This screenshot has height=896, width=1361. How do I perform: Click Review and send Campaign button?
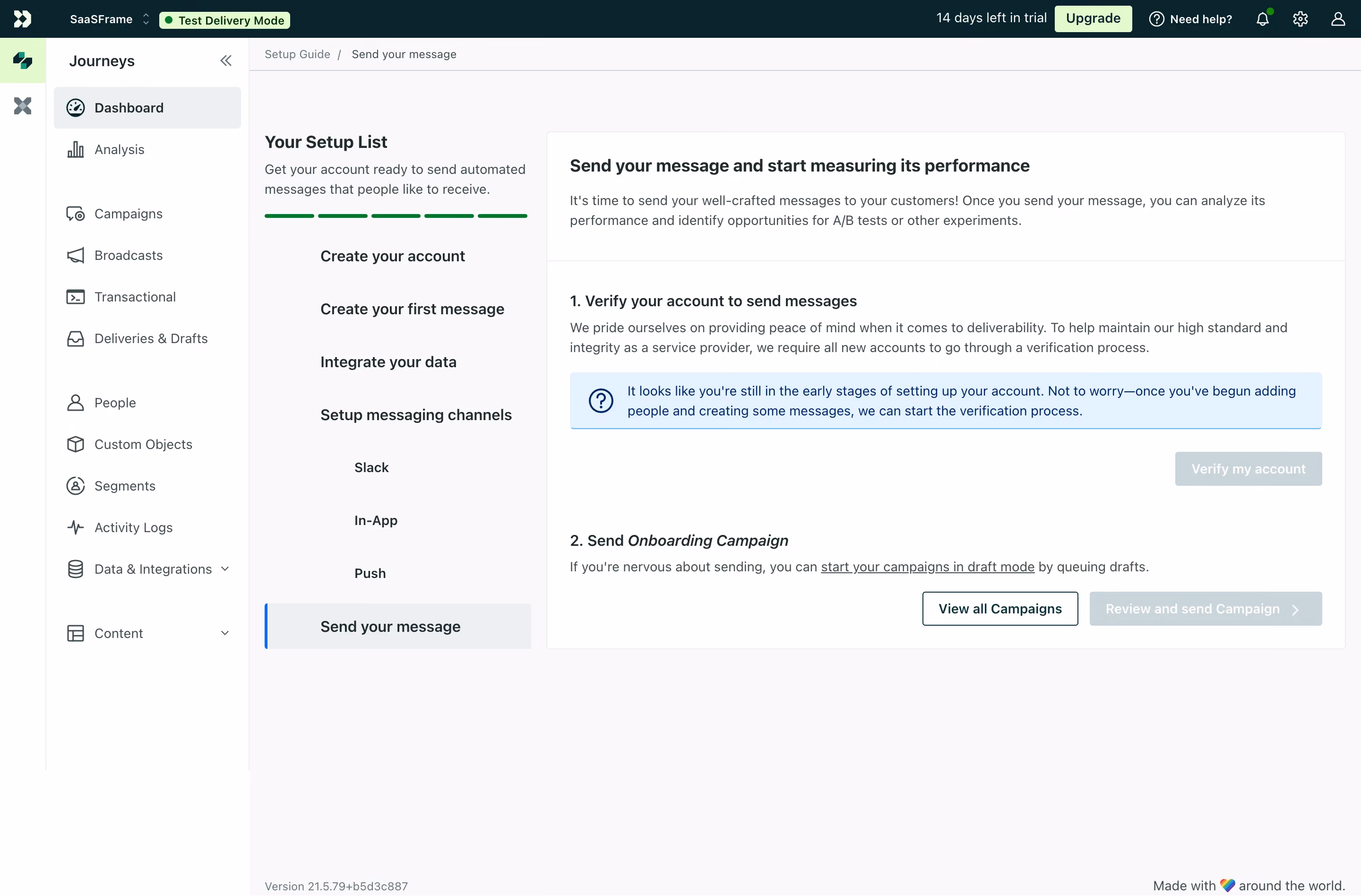pos(1206,608)
